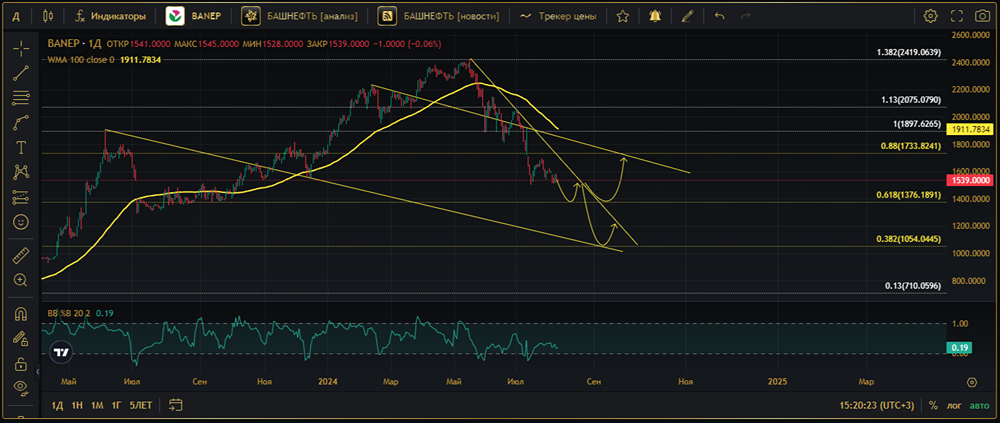Add chart to favorites with star
This screenshot has height=423, width=1000.
pyautogui.click(x=622, y=16)
